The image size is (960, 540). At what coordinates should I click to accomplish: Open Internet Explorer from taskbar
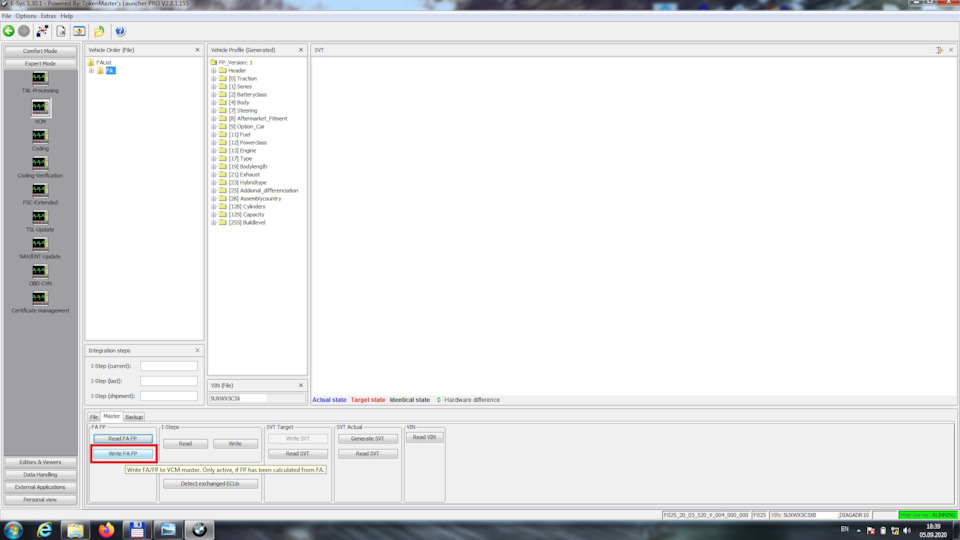click(44, 530)
